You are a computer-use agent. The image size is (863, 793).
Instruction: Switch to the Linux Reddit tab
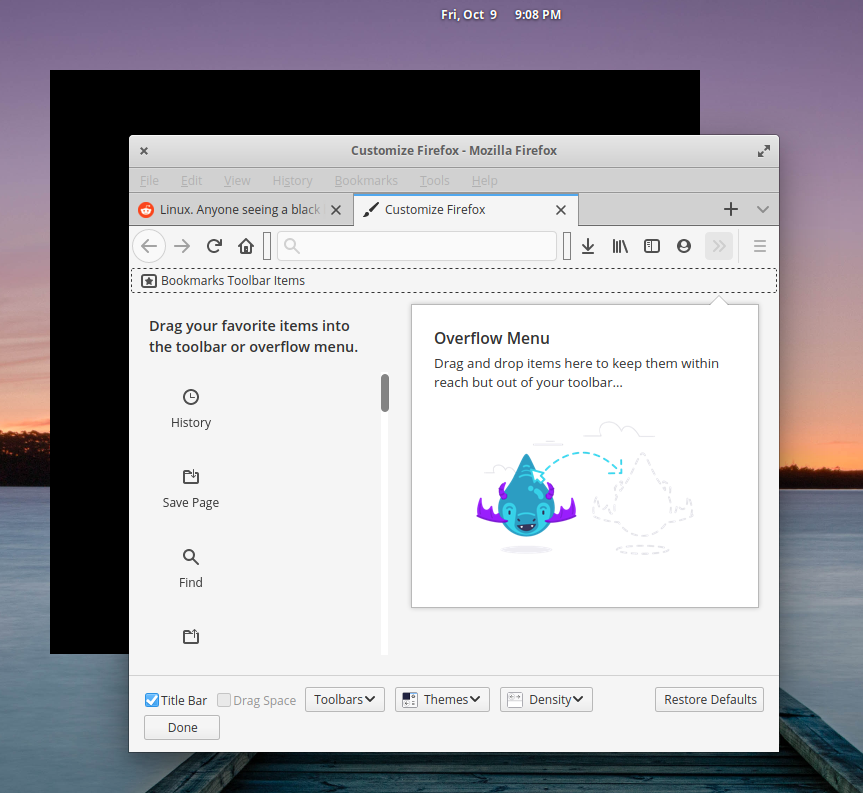point(241,210)
